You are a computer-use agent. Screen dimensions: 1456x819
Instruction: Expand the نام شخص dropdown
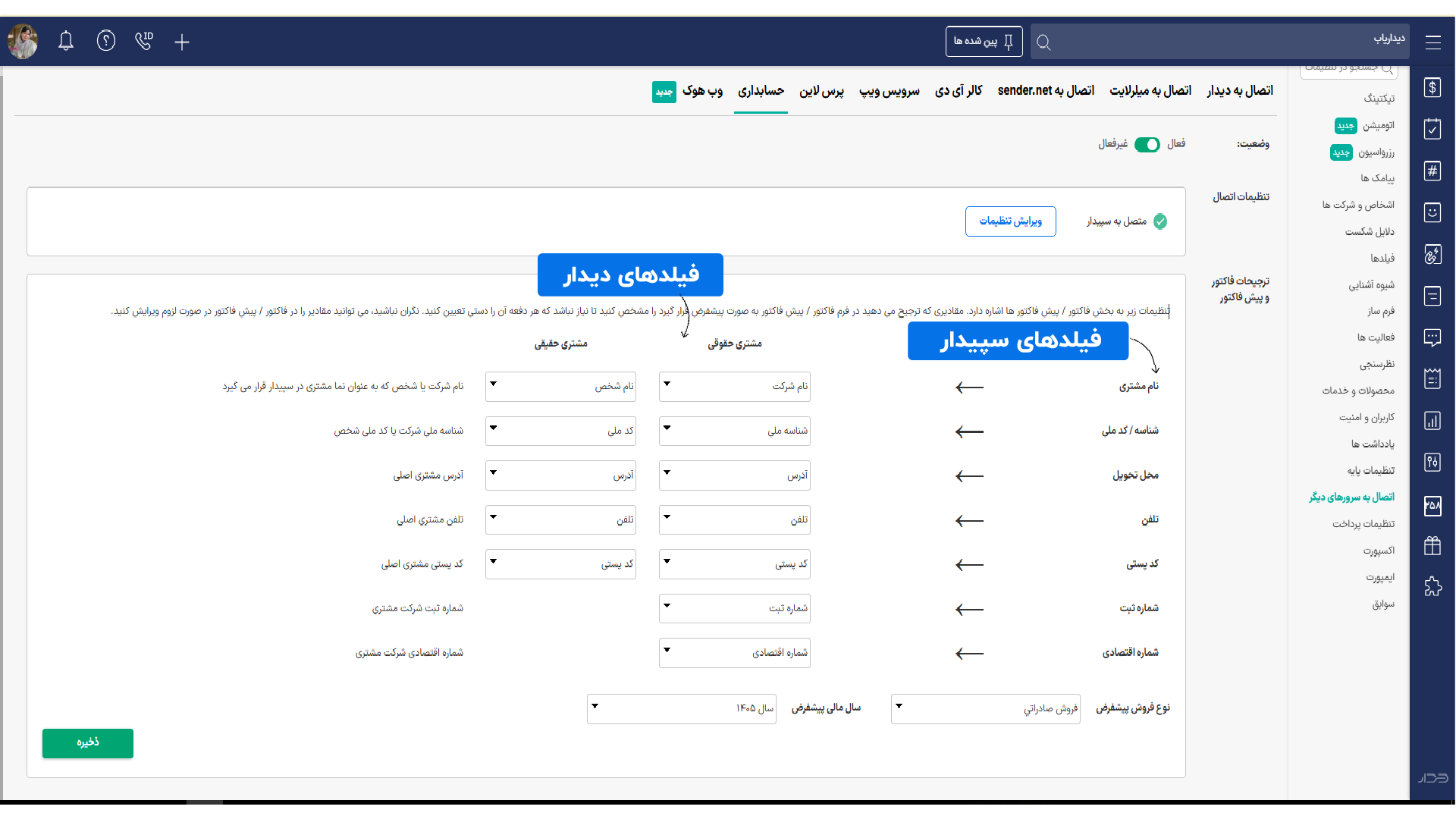coord(560,387)
